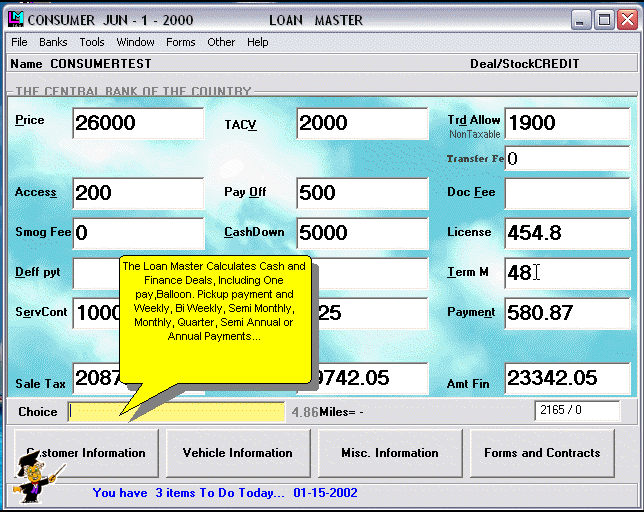Screen dimensions: 644x512
Task: Open the File menu
Action: click(19, 42)
